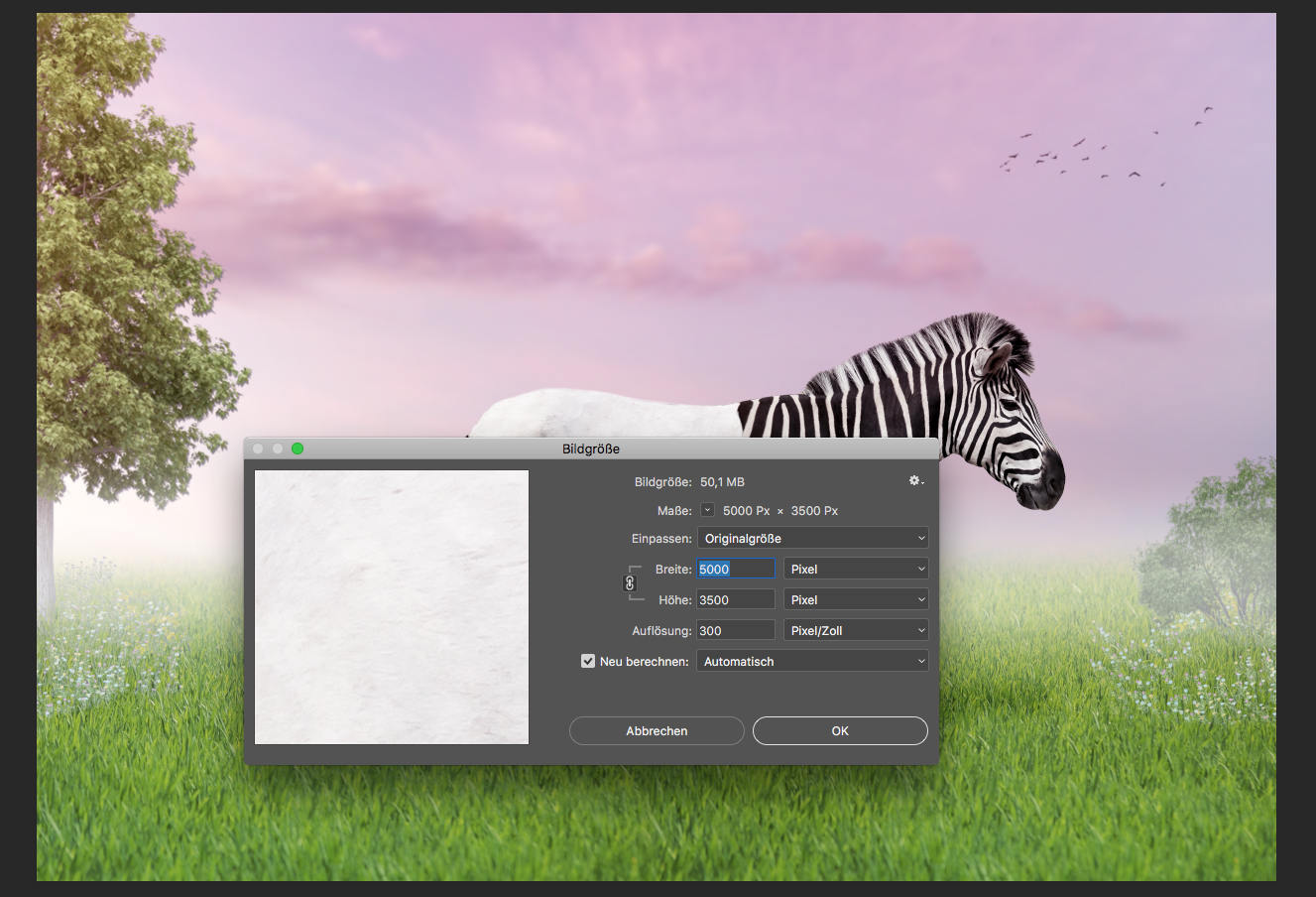Open the Pixel/Zoll dropdown beside Auflösung
The image size is (1316, 897).
click(x=855, y=629)
